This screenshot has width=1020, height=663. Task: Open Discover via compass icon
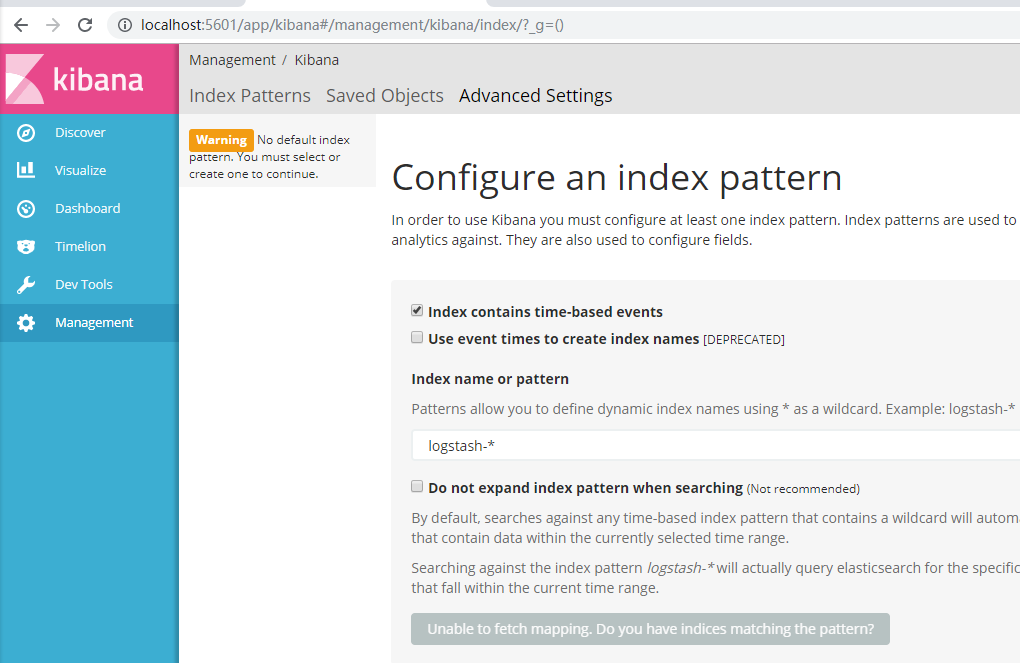click(x=26, y=133)
